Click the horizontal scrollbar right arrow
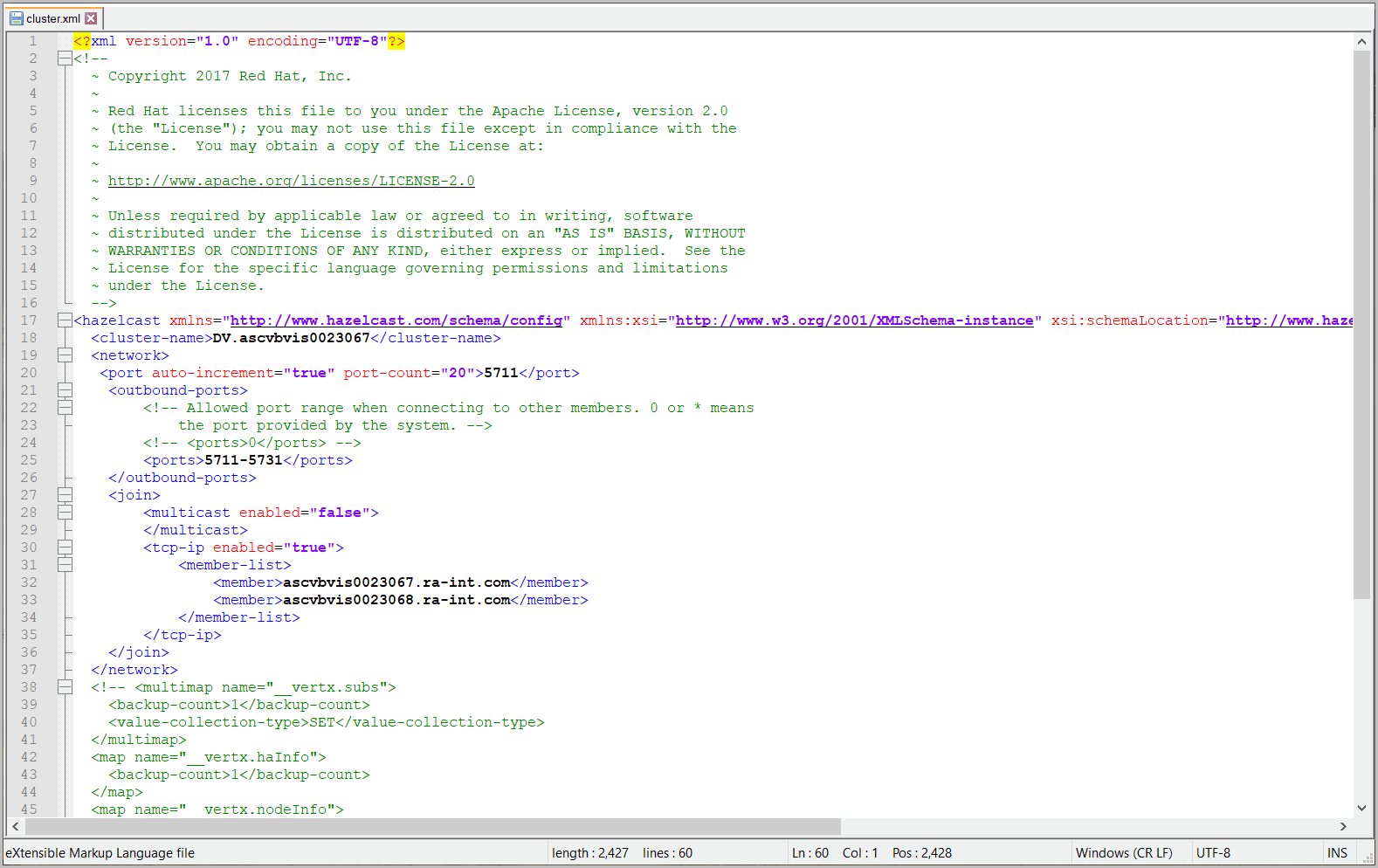 coord(1343,826)
